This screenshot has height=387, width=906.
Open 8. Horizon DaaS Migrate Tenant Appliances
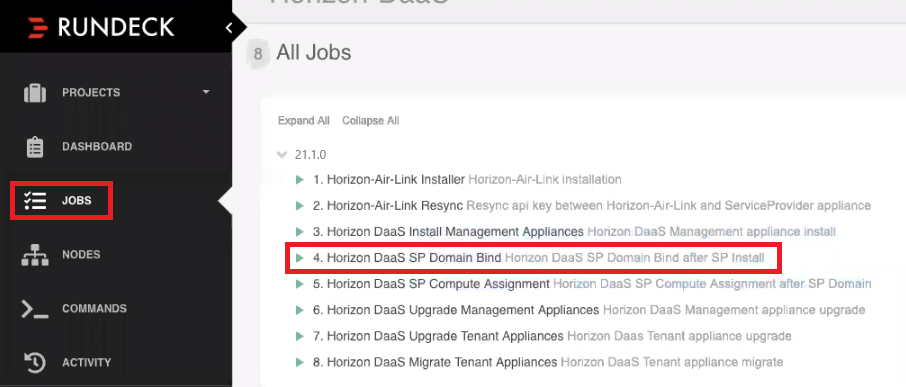pyautogui.click(x=435, y=363)
